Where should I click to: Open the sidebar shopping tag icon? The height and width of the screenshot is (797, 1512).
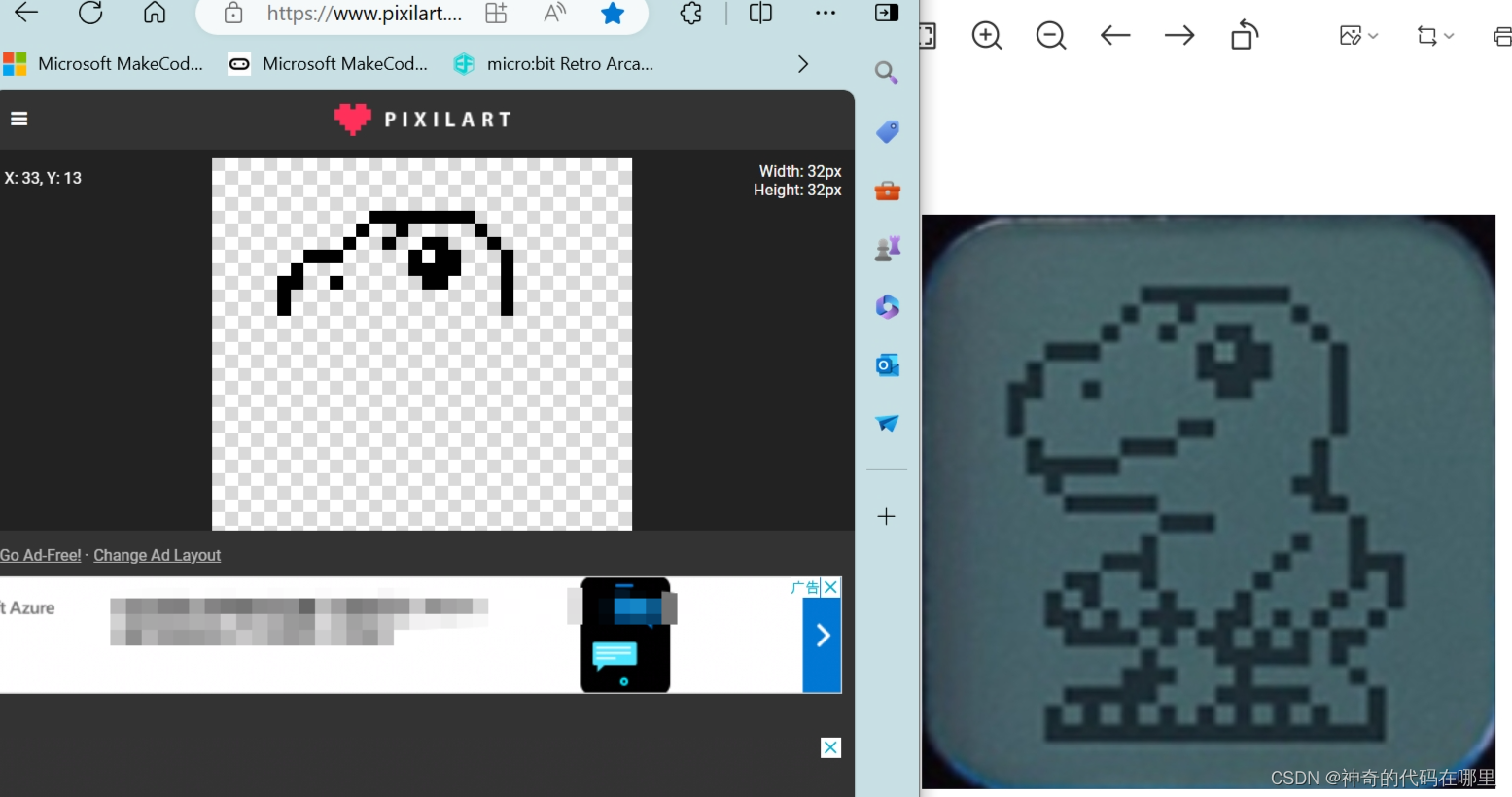887,131
